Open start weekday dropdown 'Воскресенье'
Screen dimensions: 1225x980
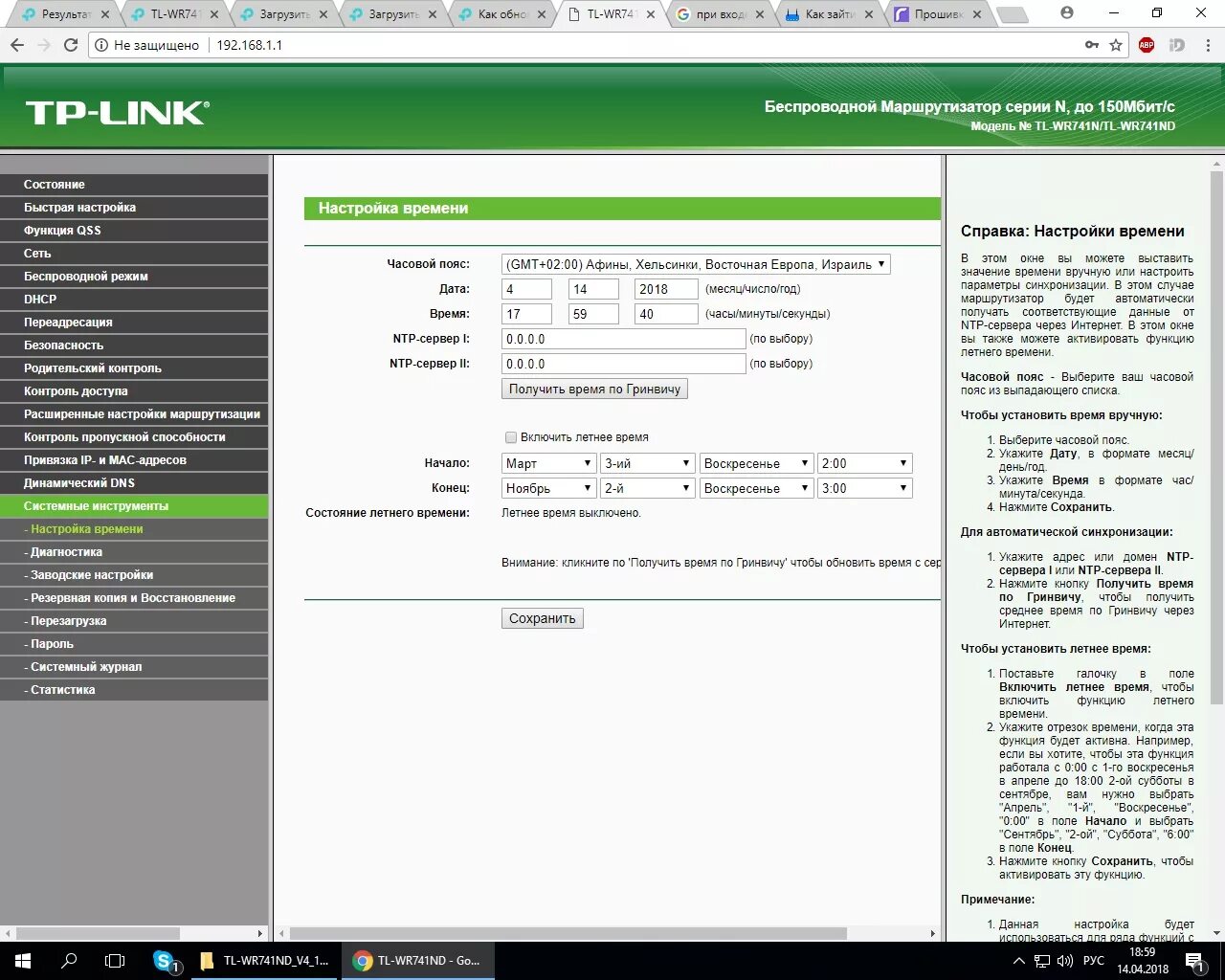pos(756,463)
